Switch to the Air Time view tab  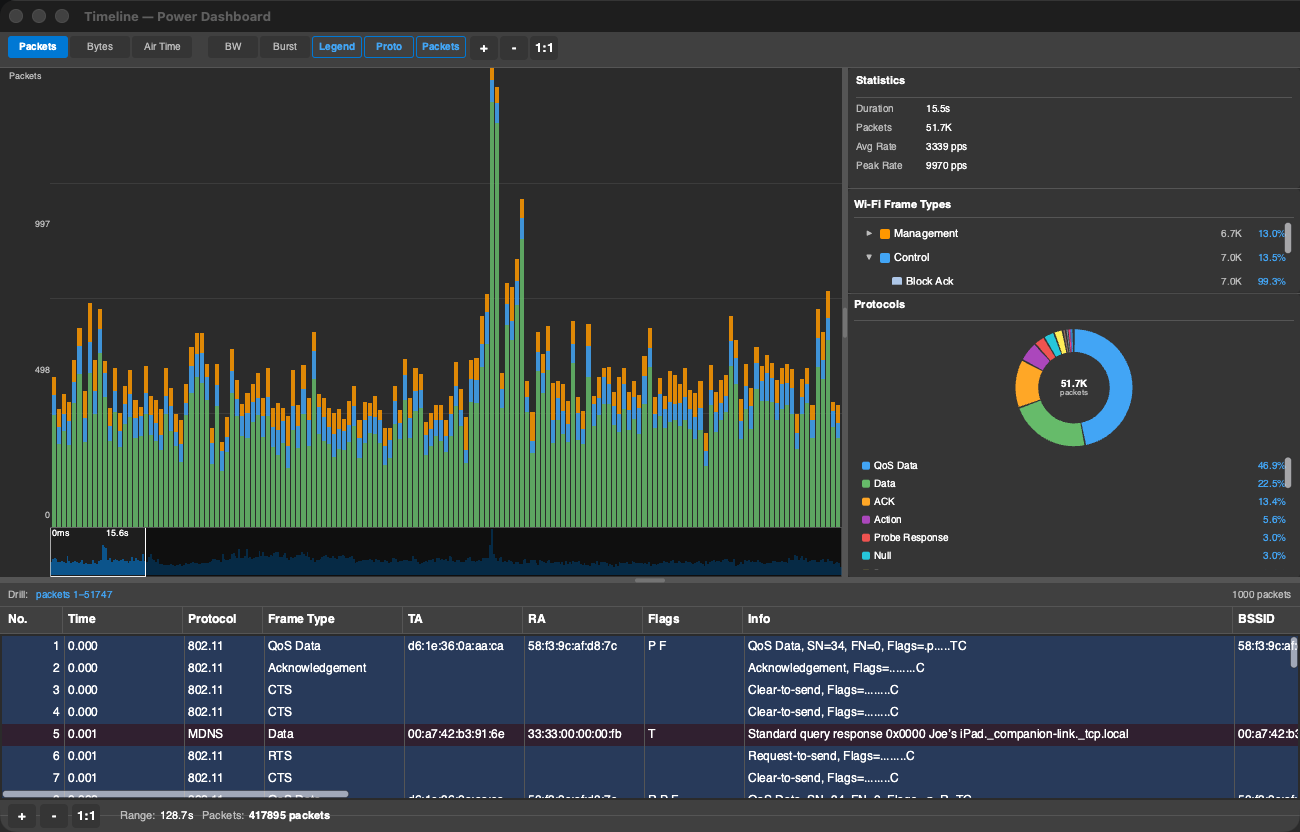pos(162,47)
